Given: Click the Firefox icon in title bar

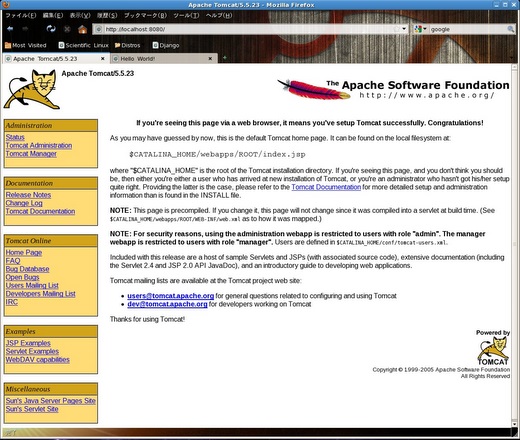Looking at the screenshot, I should click(x=6, y=5).
